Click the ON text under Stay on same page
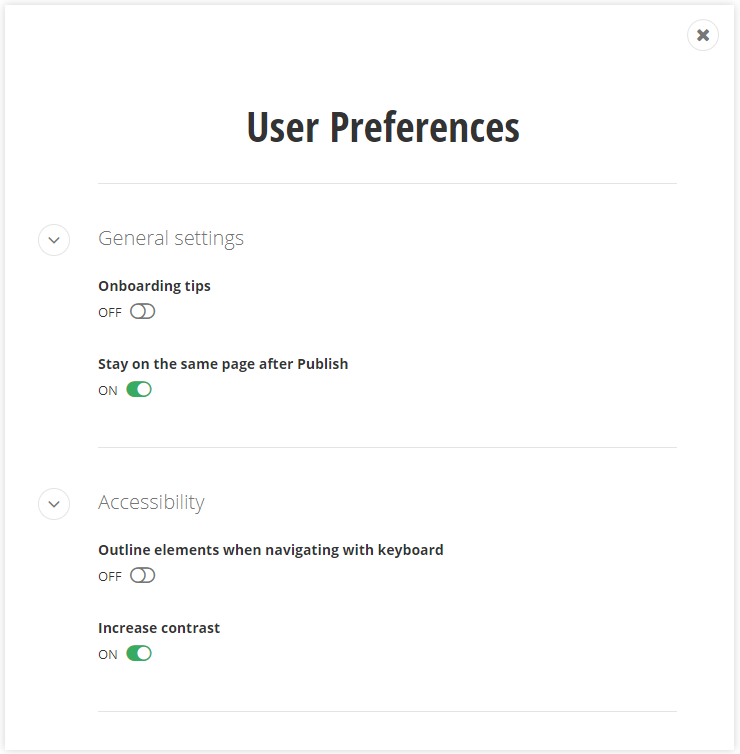The image size is (740, 754). pyautogui.click(x=108, y=391)
